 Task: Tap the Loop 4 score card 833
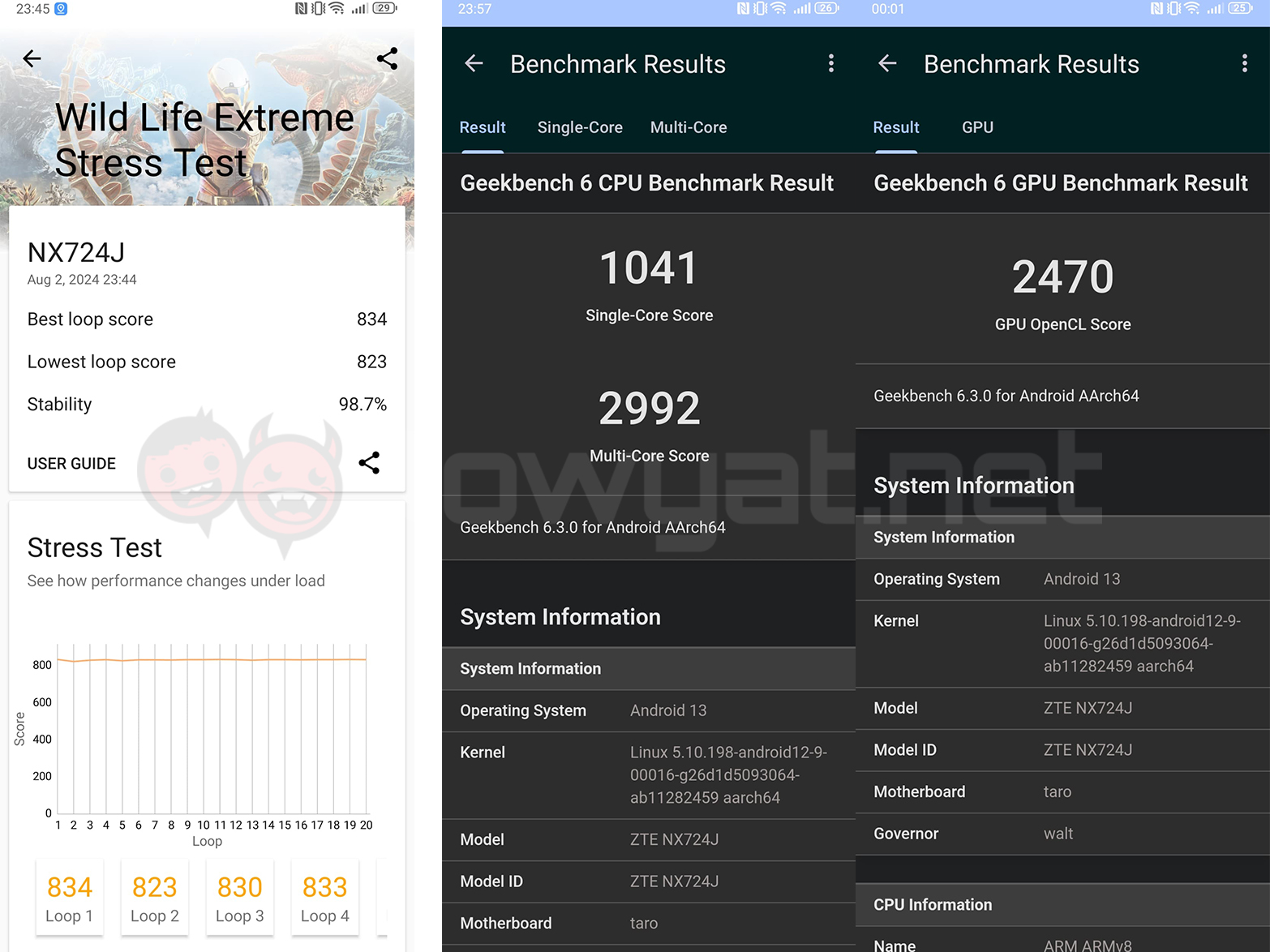(325, 898)
